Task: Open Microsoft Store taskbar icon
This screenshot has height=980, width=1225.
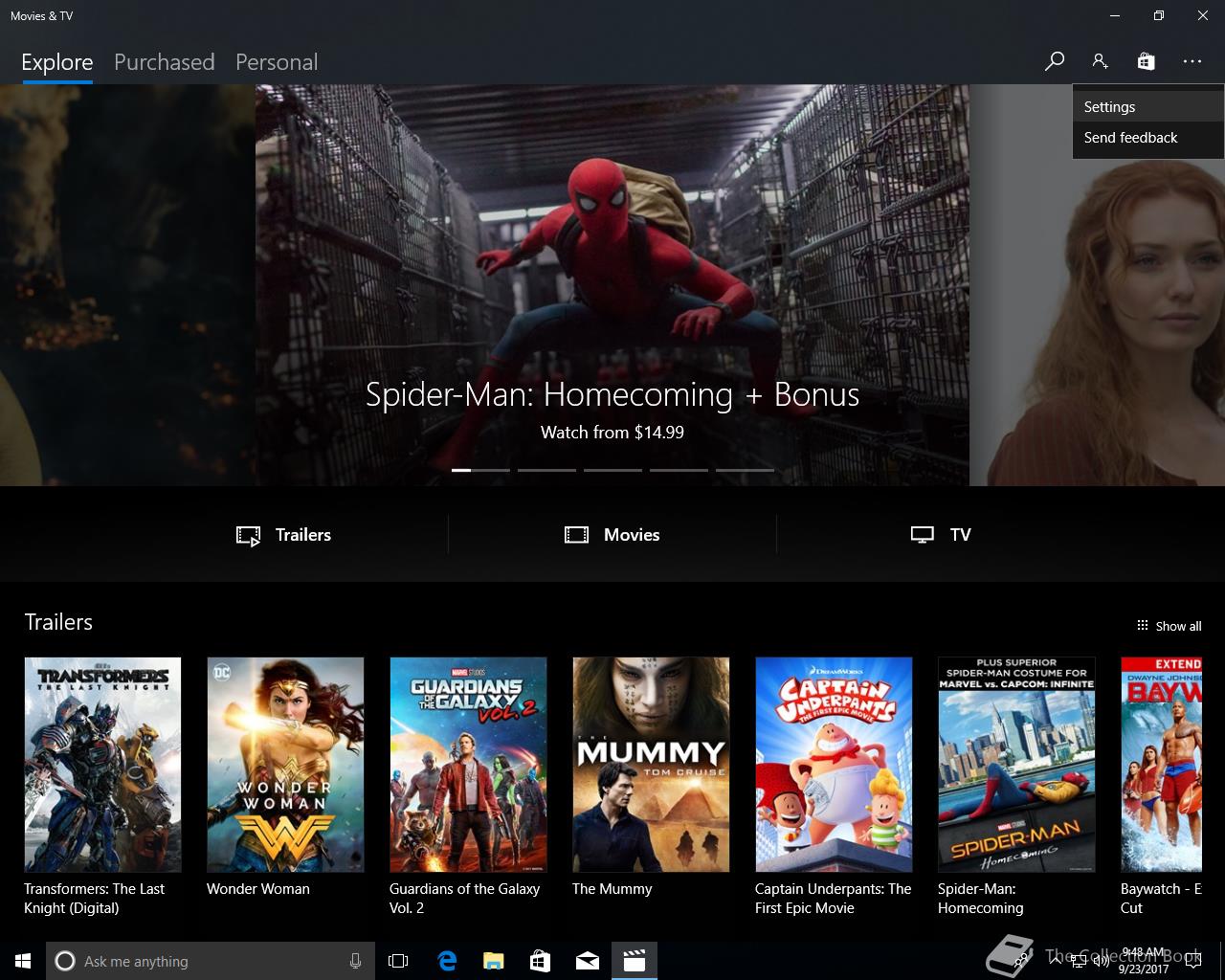Action: [541, 961]
